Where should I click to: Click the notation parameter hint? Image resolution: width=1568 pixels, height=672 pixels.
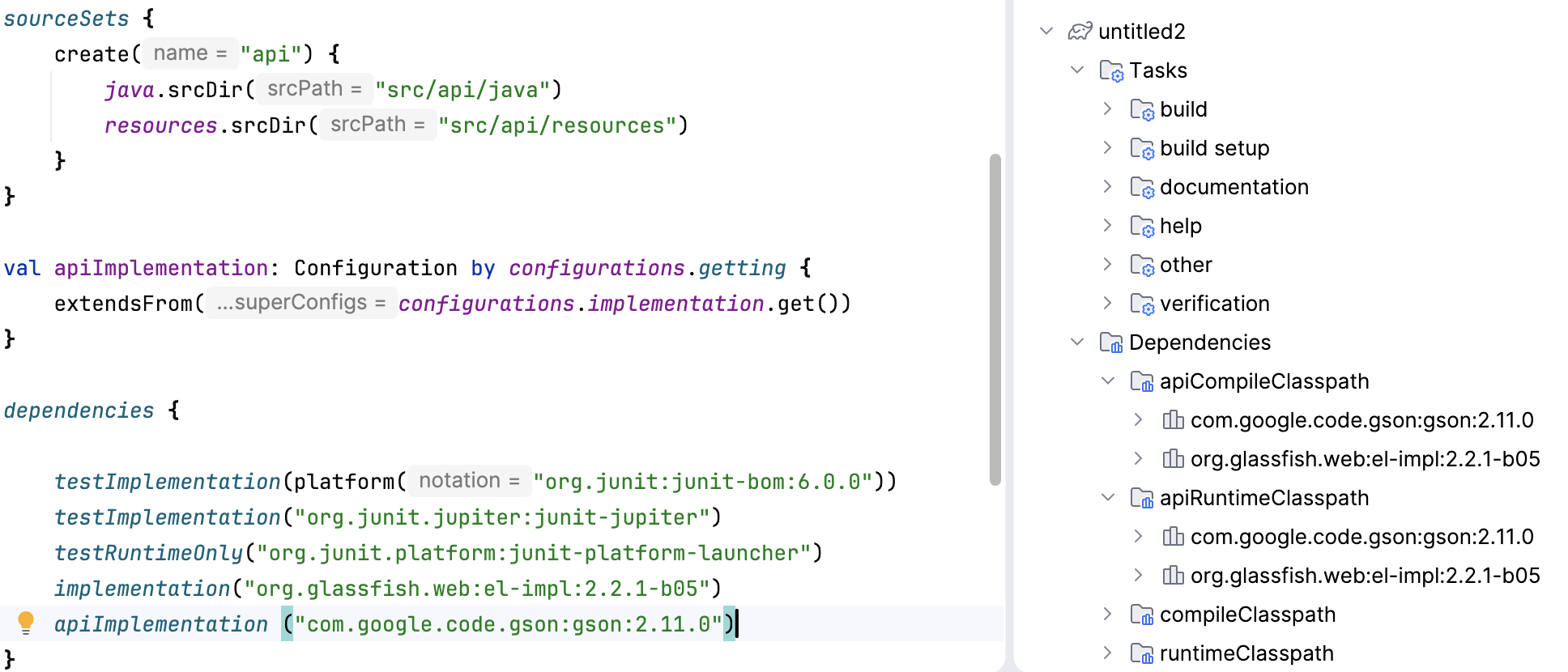[x=470, y=481]
